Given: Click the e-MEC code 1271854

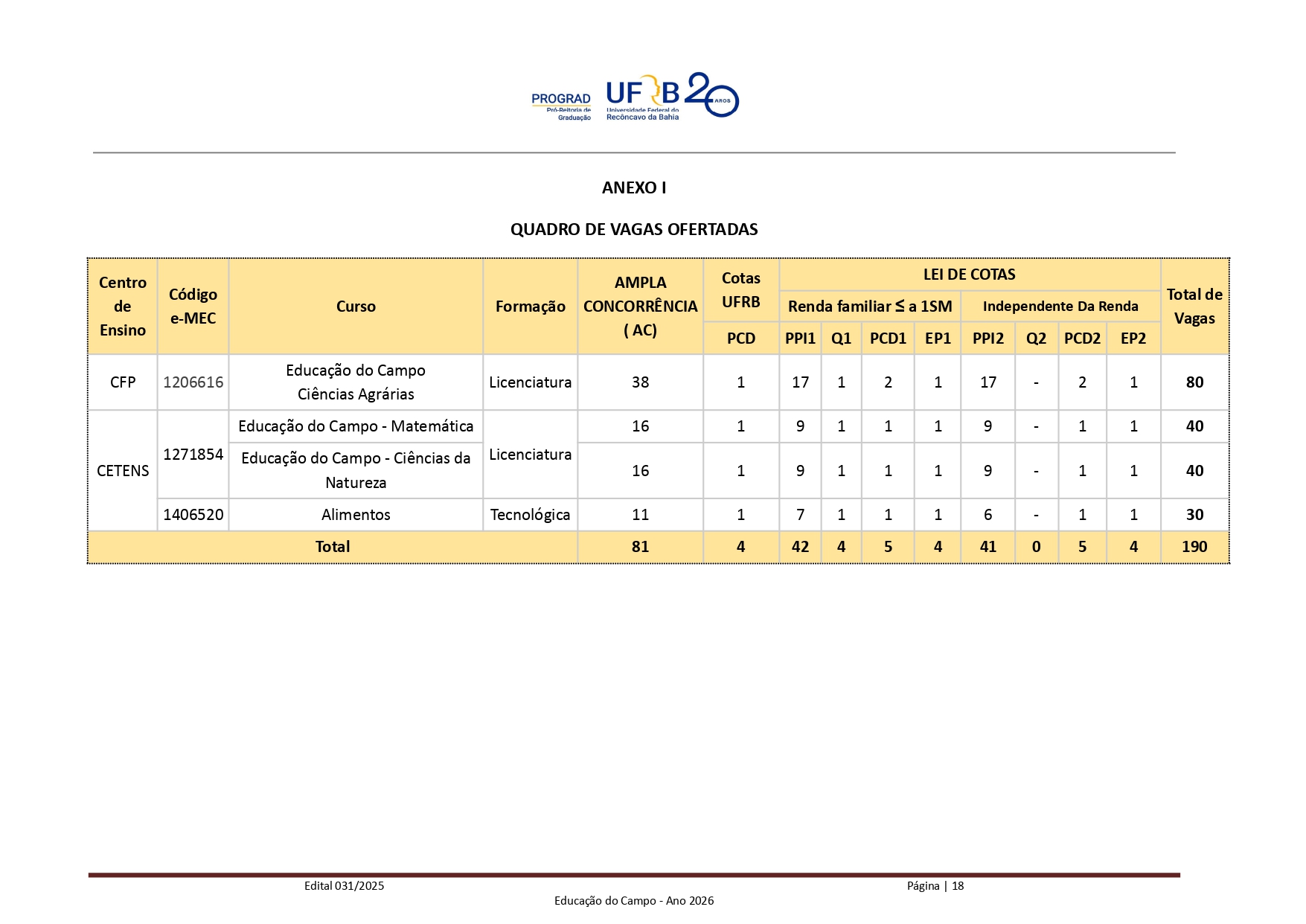Looking at the screenshot, I should [x=193, y=455].
